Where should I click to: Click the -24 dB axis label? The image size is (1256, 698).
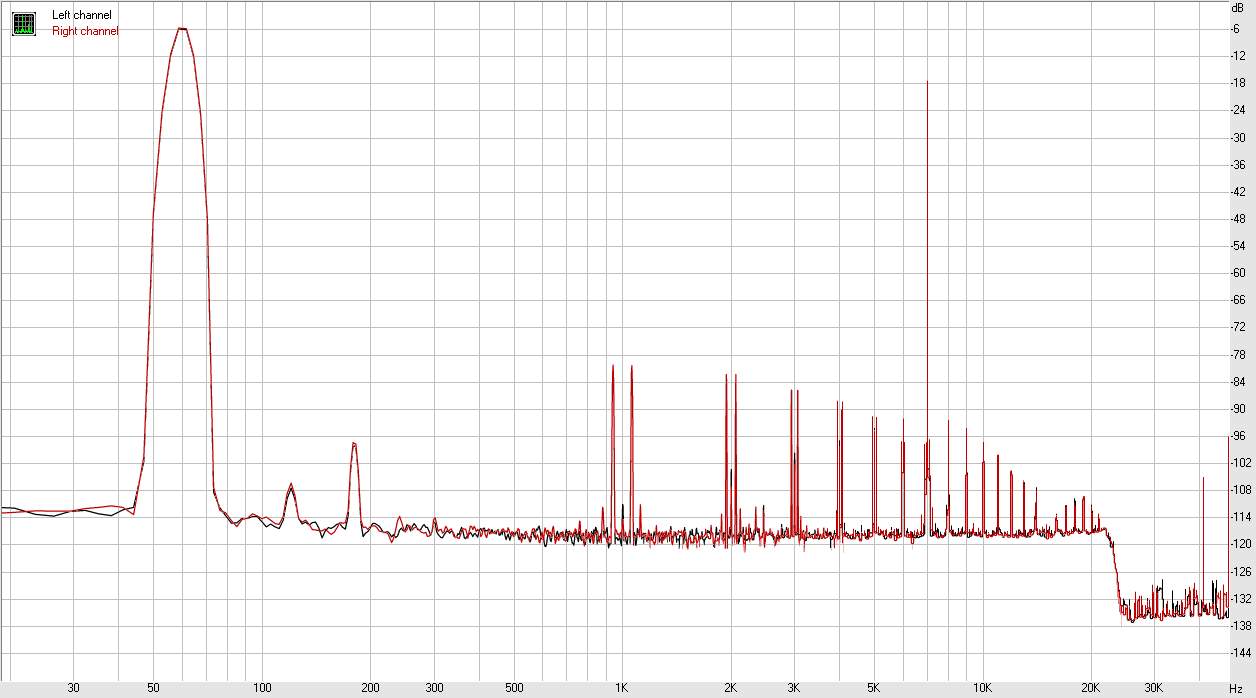tap(1238, 110)
